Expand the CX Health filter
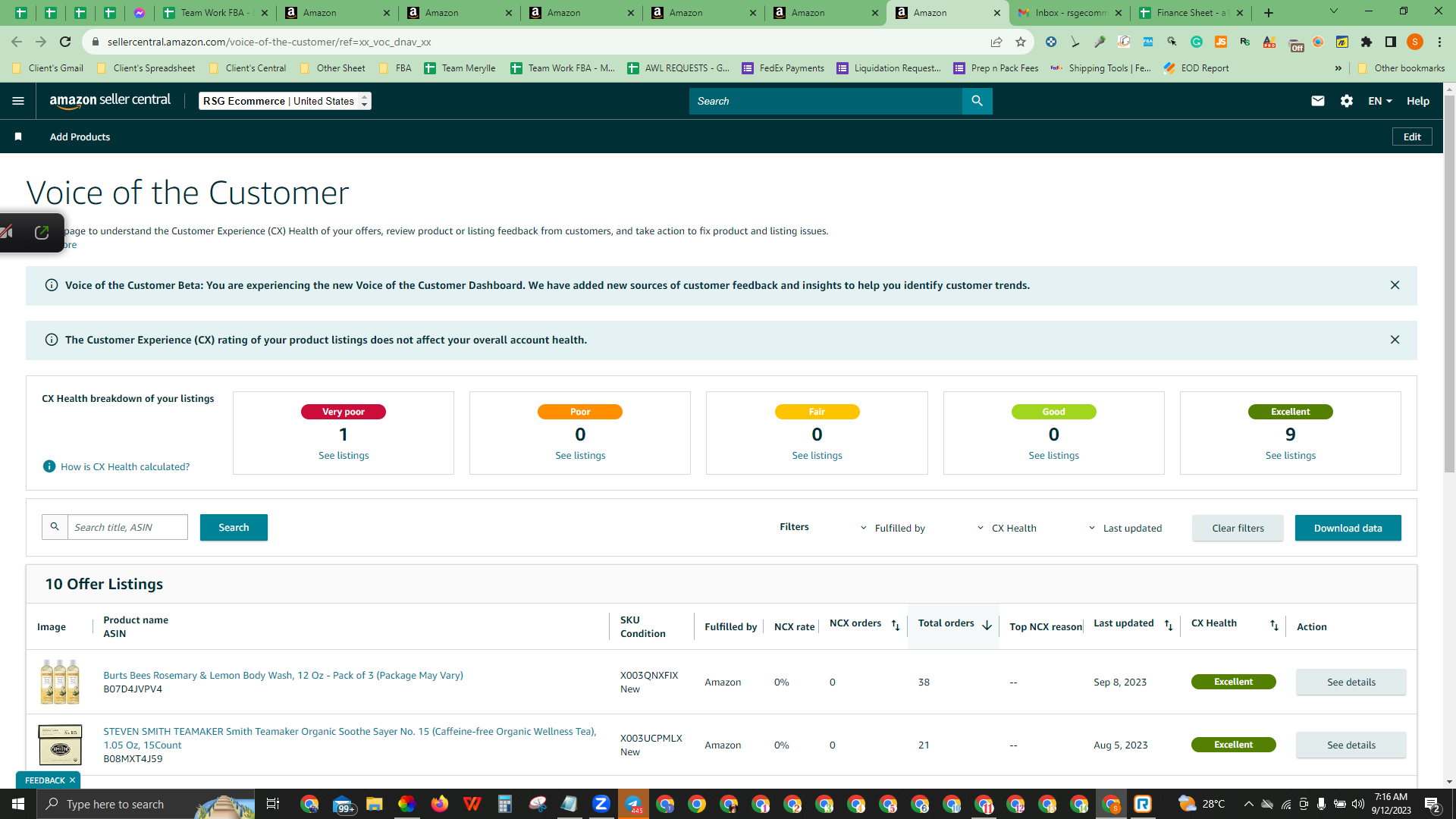The width and height of the screenshot is (1456, 819). tap(1006, 528)
